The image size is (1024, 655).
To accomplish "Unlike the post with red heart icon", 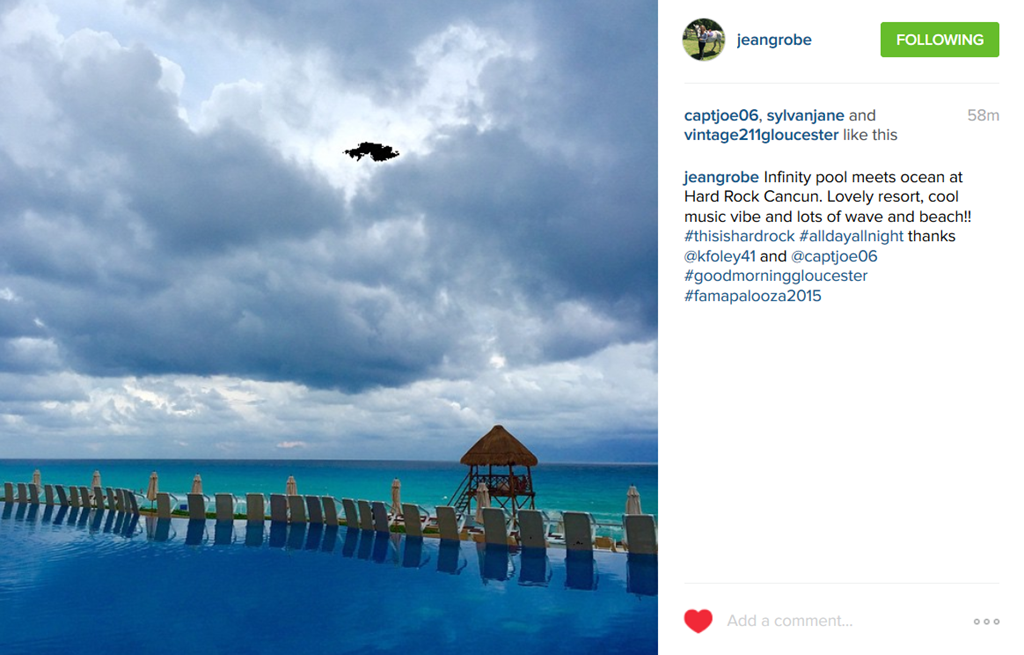I will tap(697, 620).
